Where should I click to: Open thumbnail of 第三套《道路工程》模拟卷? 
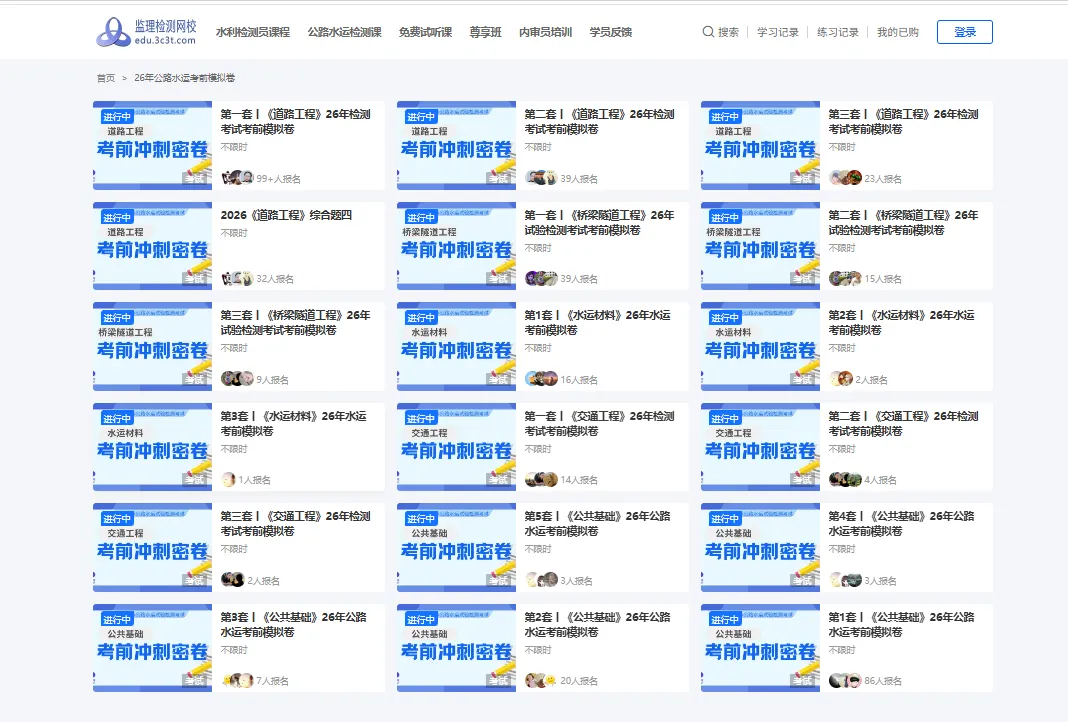tap(760, 145)
